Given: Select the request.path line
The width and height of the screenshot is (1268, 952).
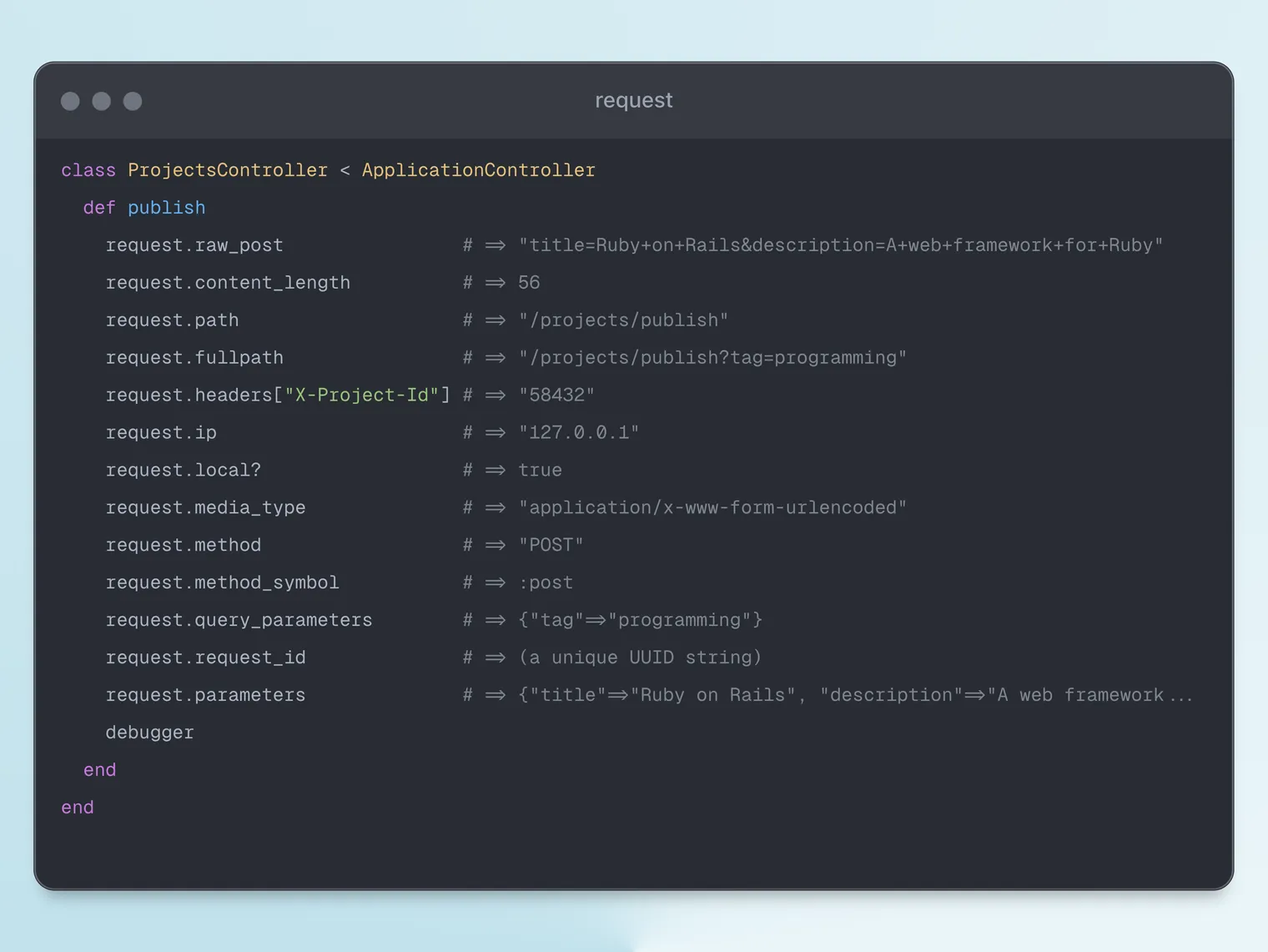Looking at the screenshot, I should [x=172, y=320].
